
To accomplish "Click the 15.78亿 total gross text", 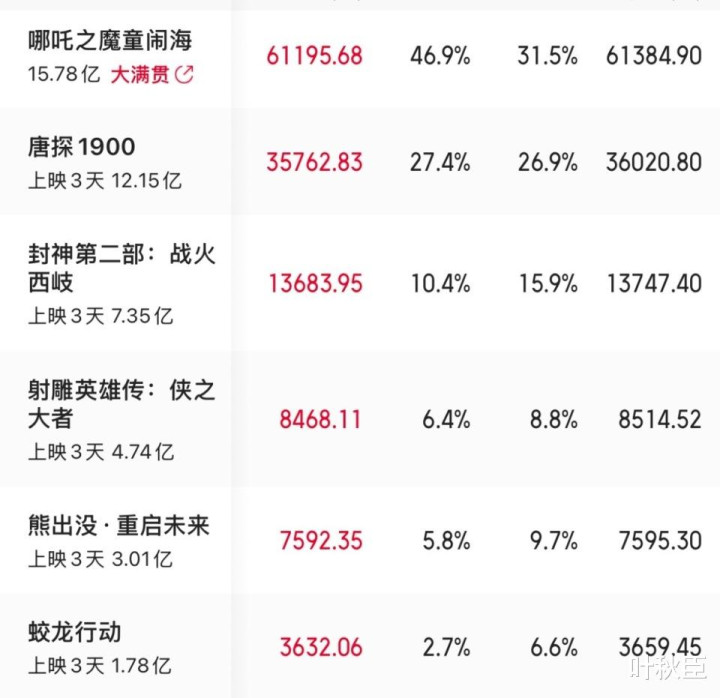I will tap(64, 74).
